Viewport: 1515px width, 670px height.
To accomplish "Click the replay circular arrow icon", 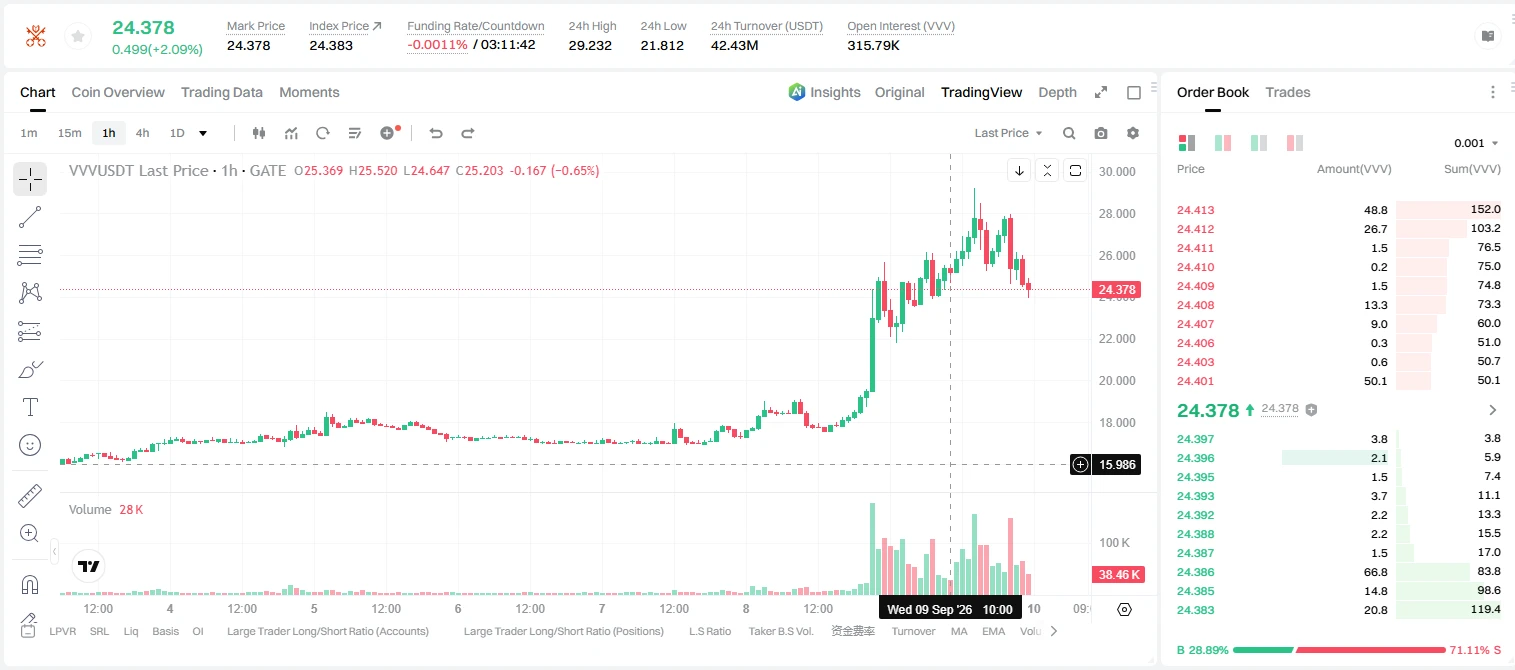I will (323, 133).
